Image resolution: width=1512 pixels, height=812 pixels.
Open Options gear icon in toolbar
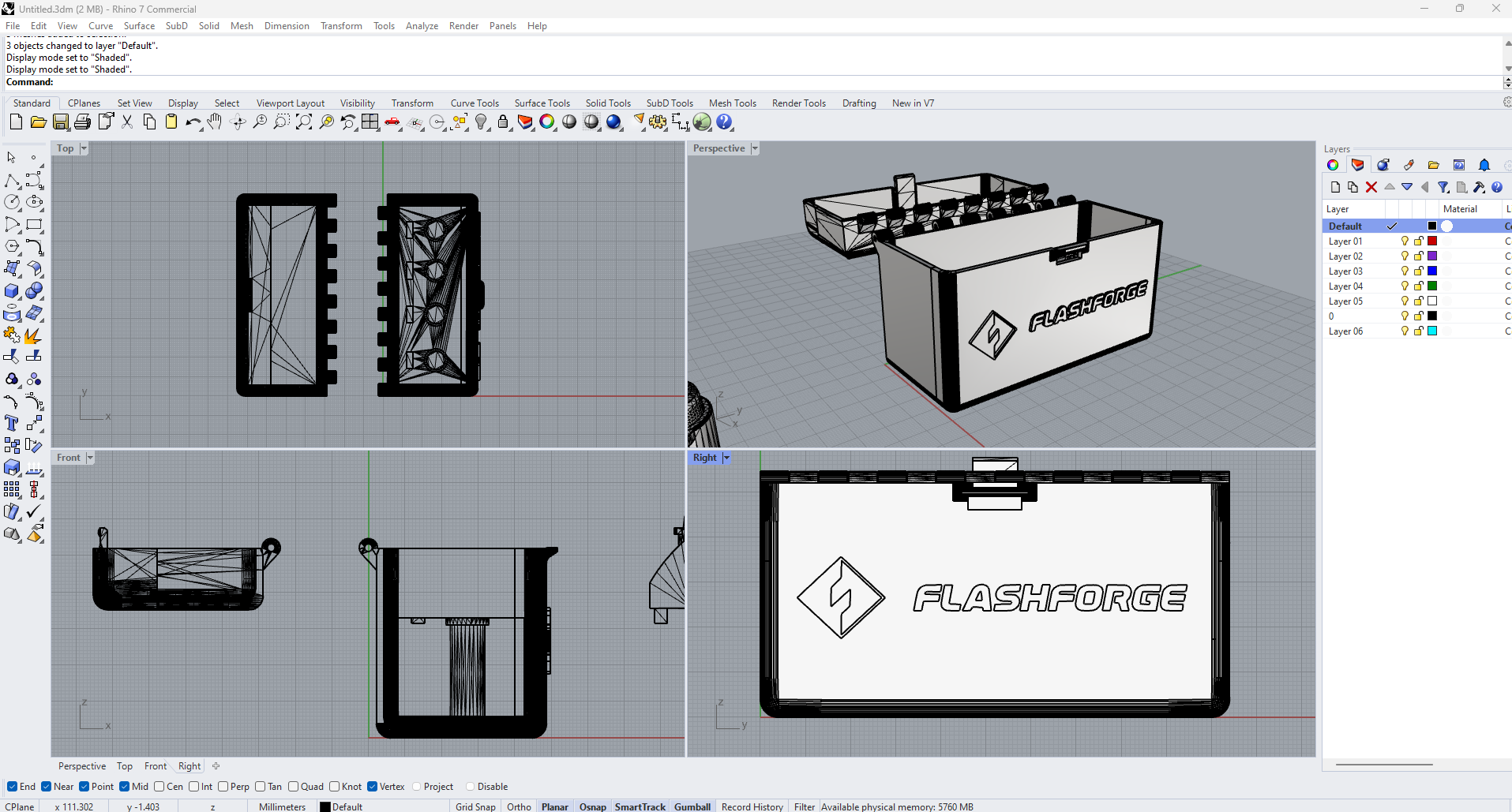pos(658,122)
